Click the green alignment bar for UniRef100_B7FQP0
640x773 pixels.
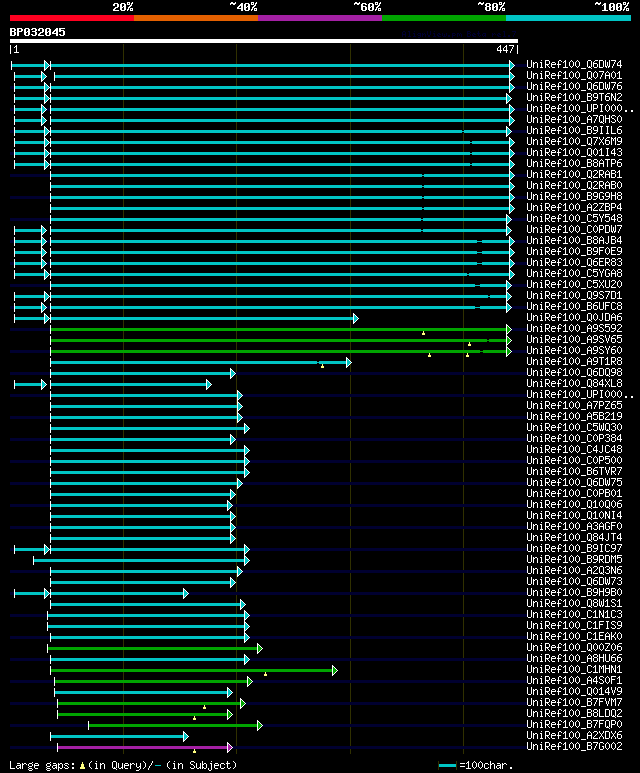pos(175,725)
